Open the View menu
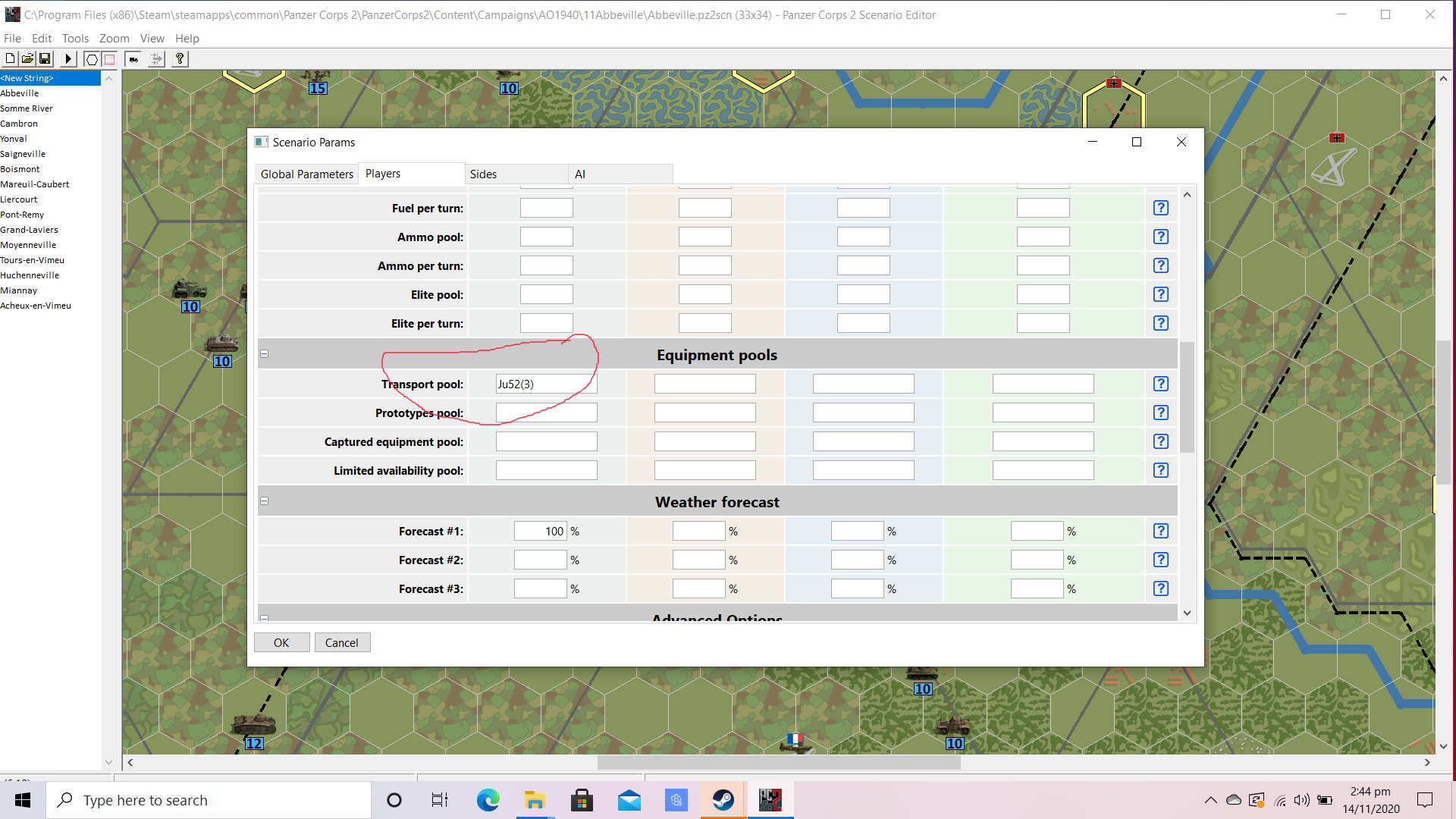 tap(152, 38)
